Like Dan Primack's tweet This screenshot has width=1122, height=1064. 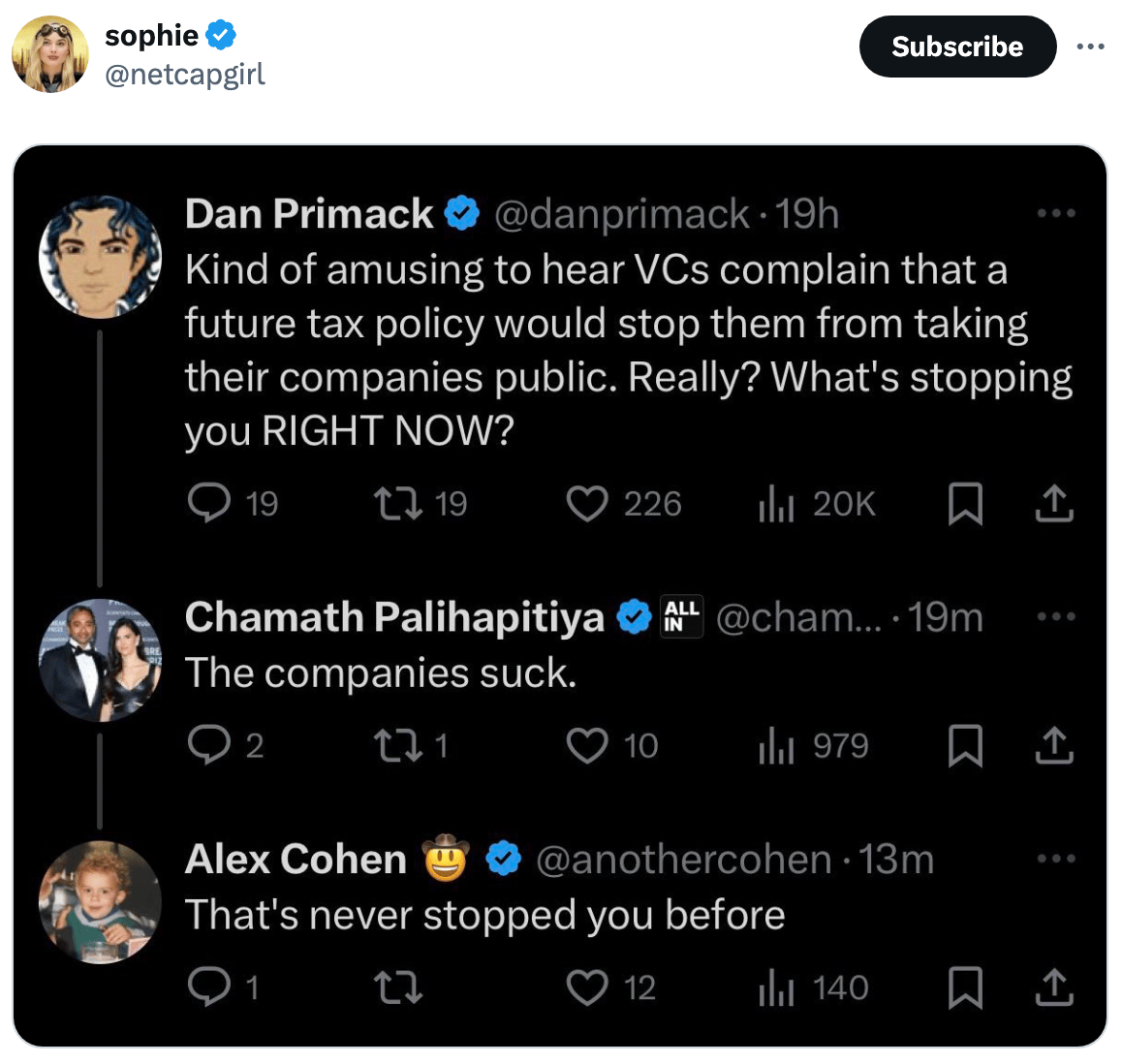pos(587,504)
